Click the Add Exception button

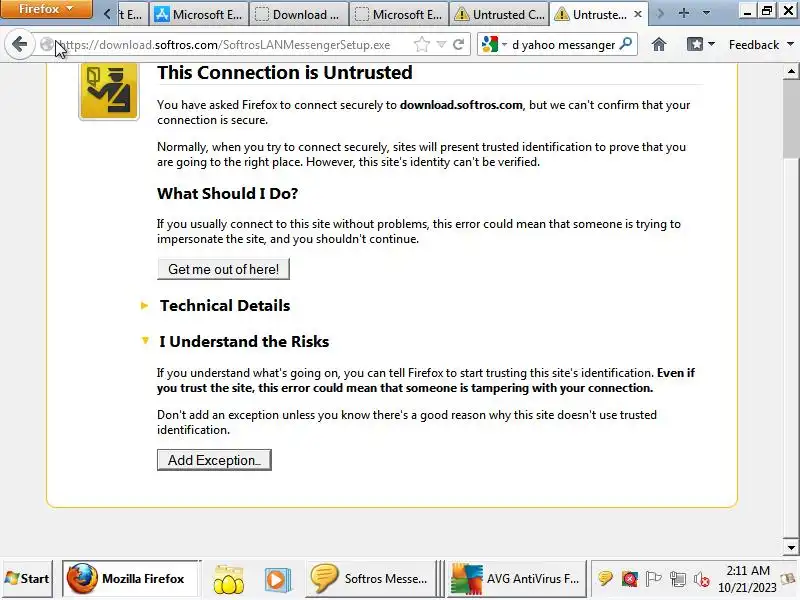[x=214, y=460]
